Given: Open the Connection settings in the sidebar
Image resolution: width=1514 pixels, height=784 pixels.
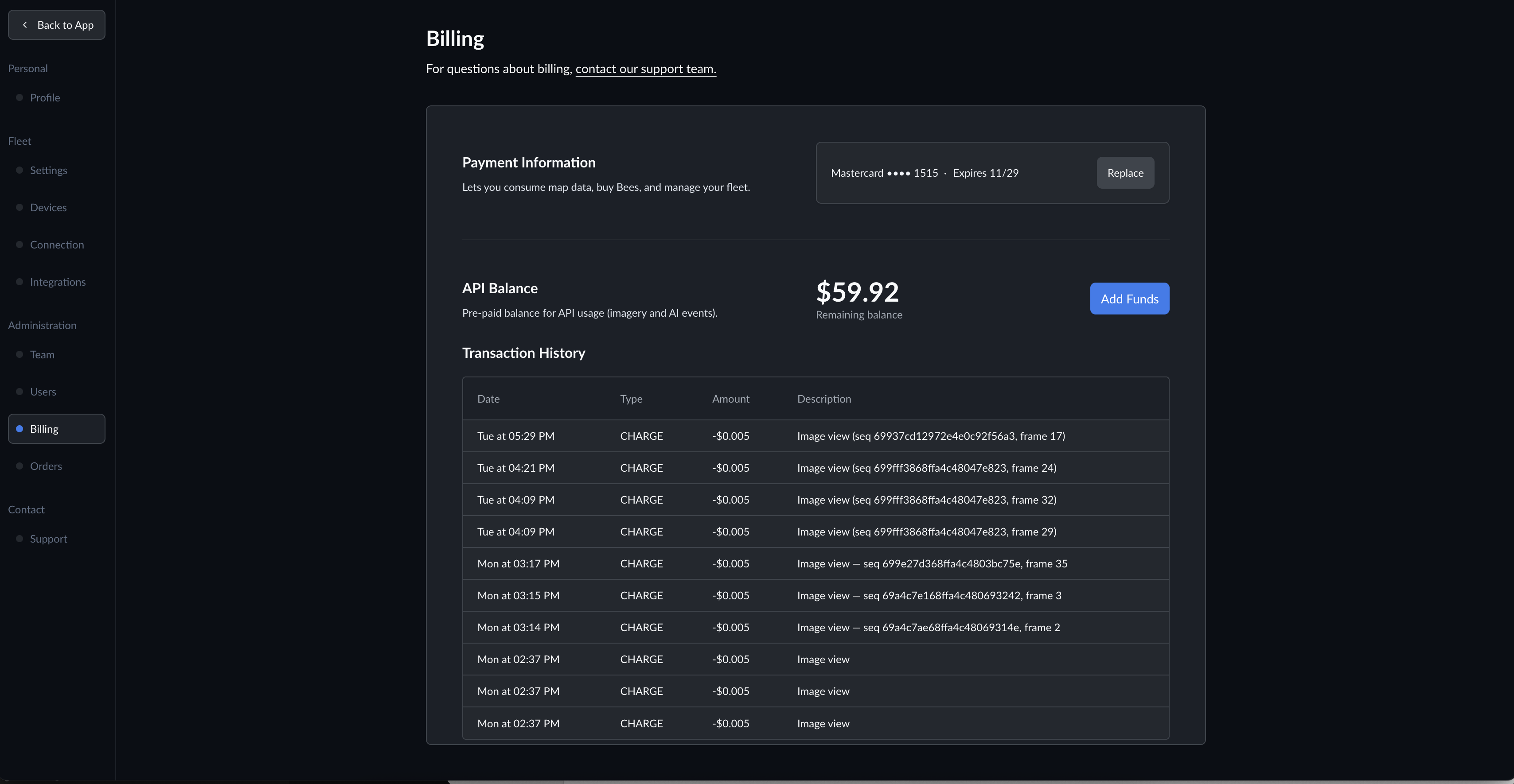Looking at the screenshot, I should 56,245.
